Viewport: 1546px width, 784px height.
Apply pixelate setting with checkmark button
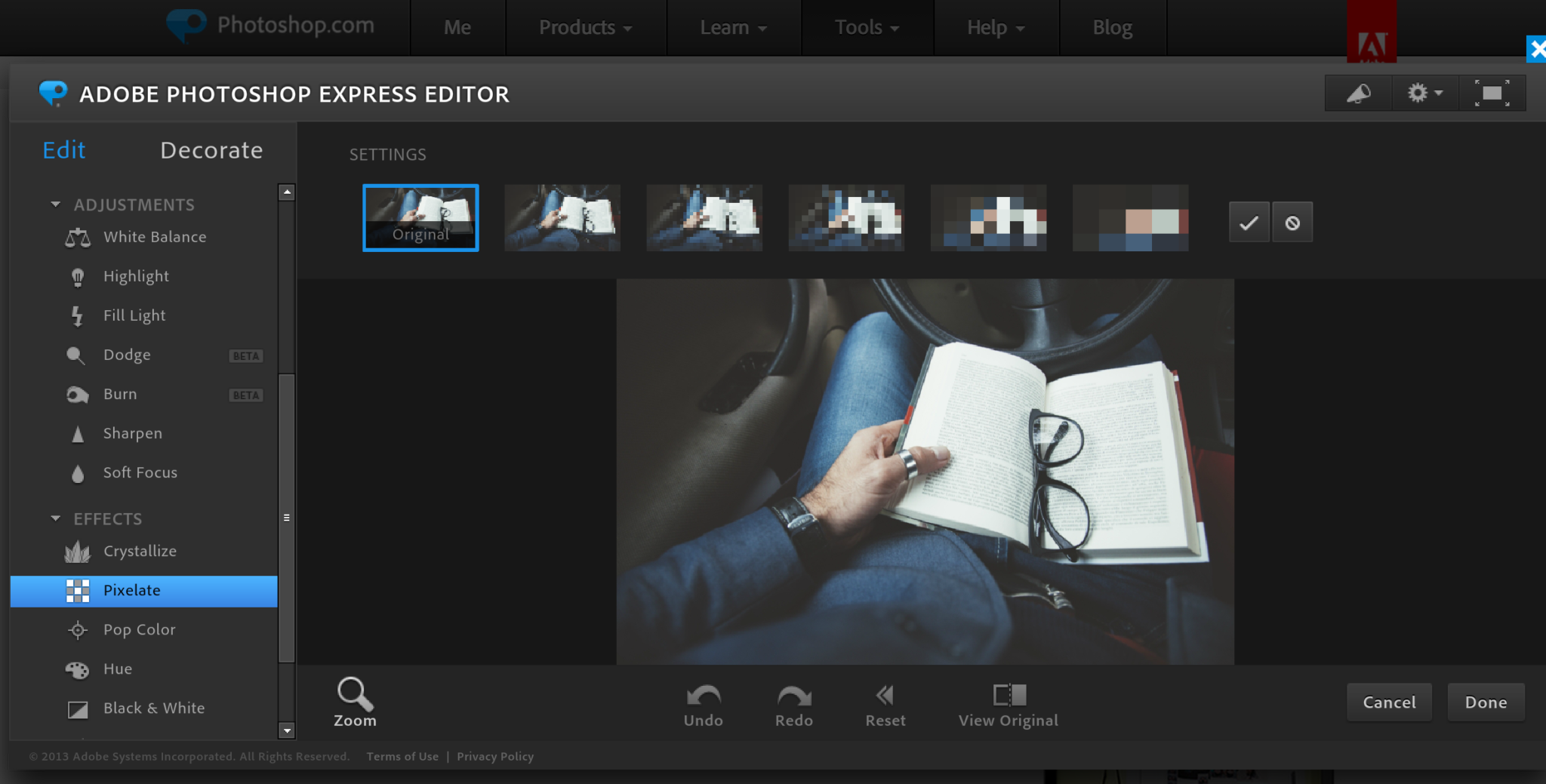(x=1249, y=223)
